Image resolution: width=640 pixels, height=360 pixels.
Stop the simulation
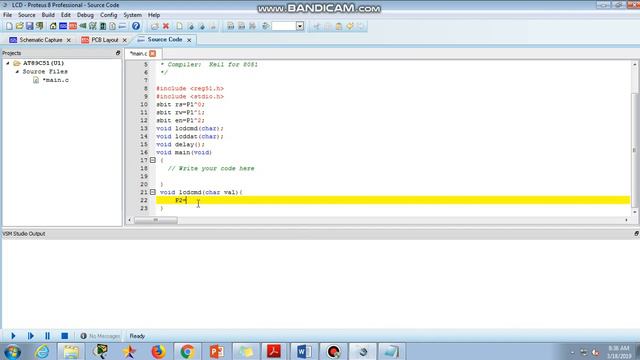point(64,336)
